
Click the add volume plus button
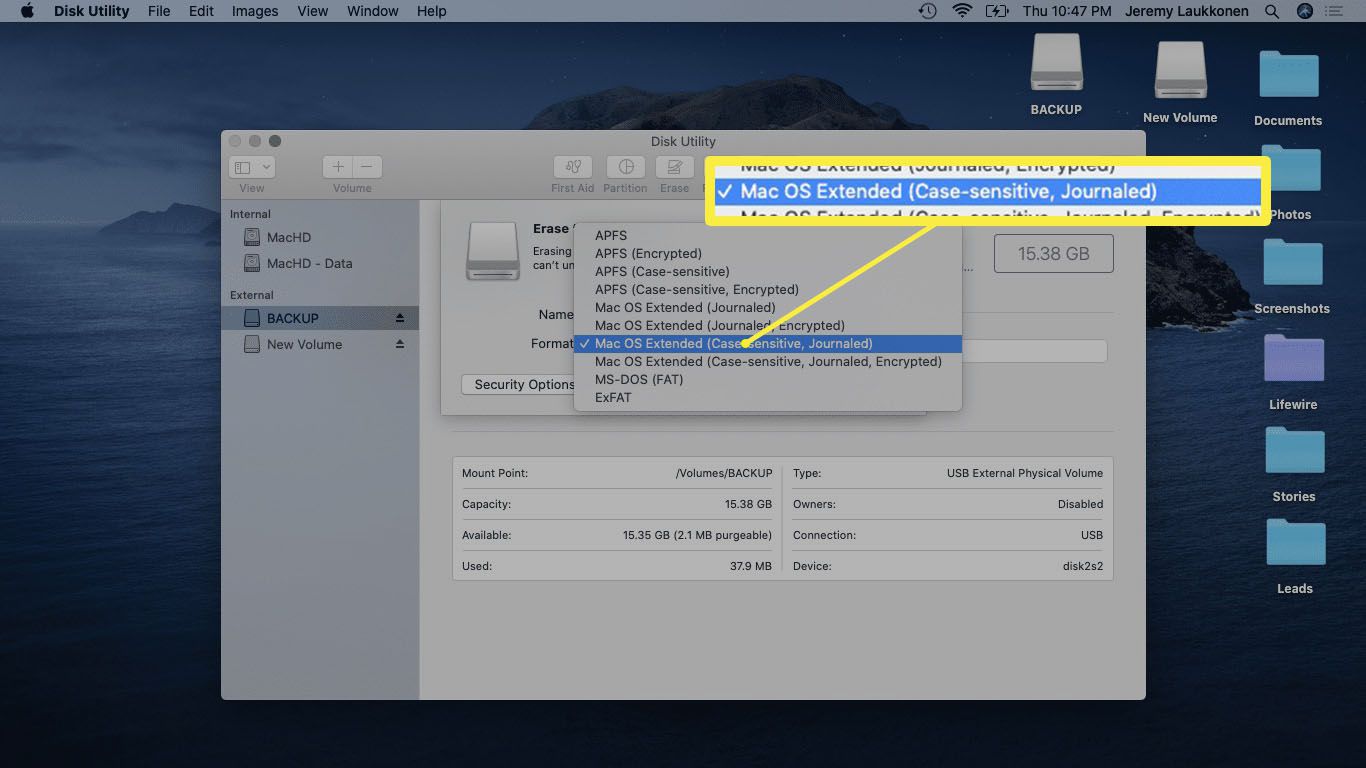click(338, 167)
